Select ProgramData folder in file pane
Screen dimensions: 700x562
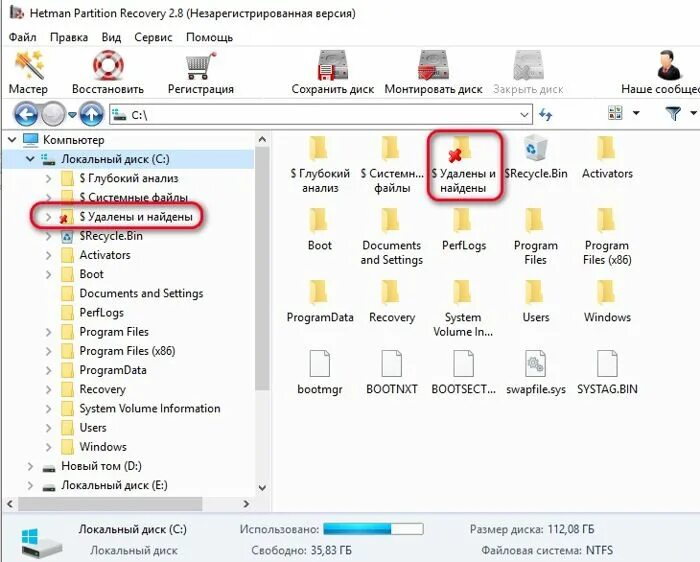coord(320,302)
